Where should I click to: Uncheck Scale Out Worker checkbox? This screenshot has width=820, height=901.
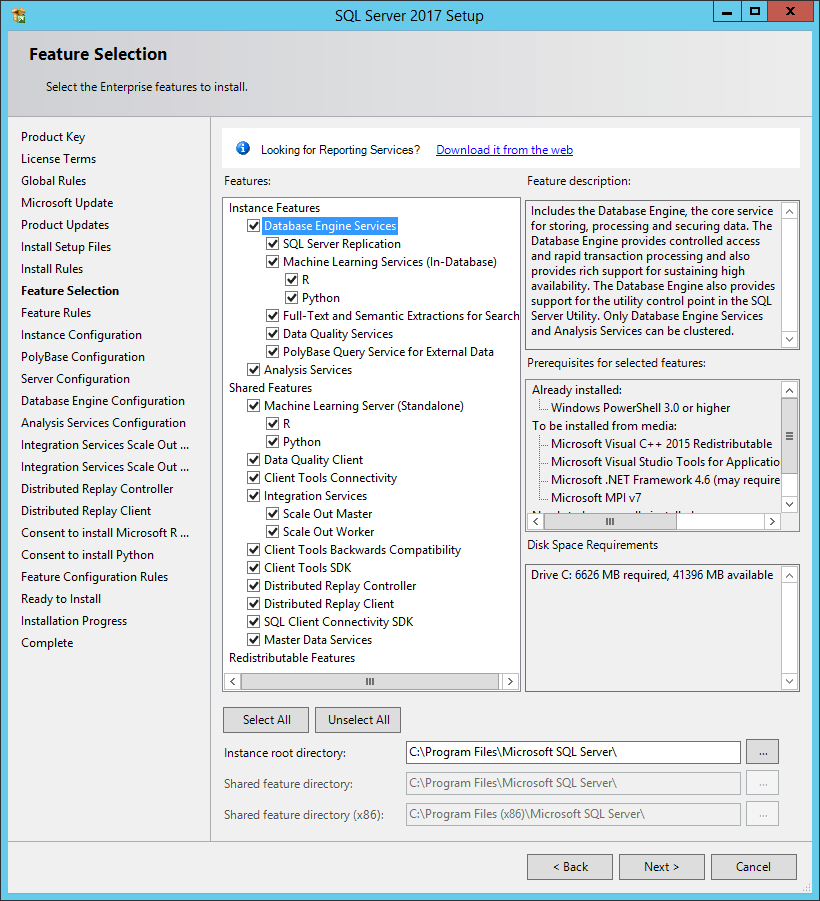click(272, 532)
